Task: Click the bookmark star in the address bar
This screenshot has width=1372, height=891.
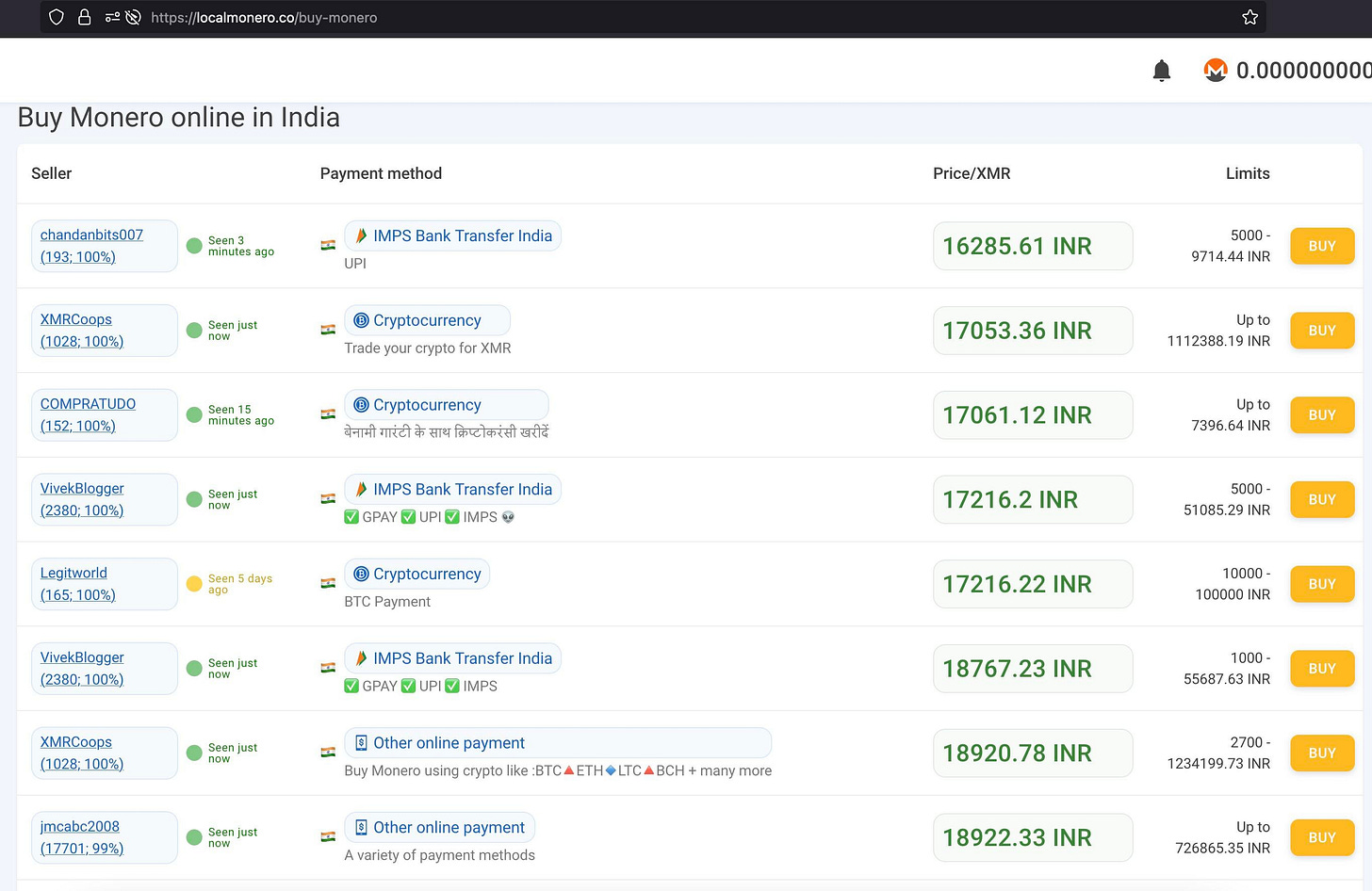Action: pyautogui.click(x=1250, y=17)
